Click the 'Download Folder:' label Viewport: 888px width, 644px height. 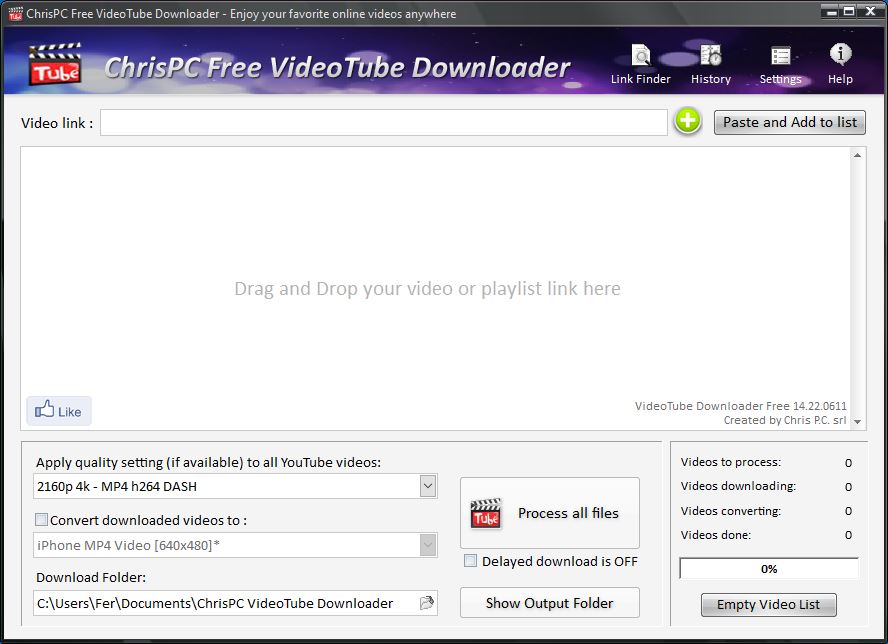(x=91, y=577)
